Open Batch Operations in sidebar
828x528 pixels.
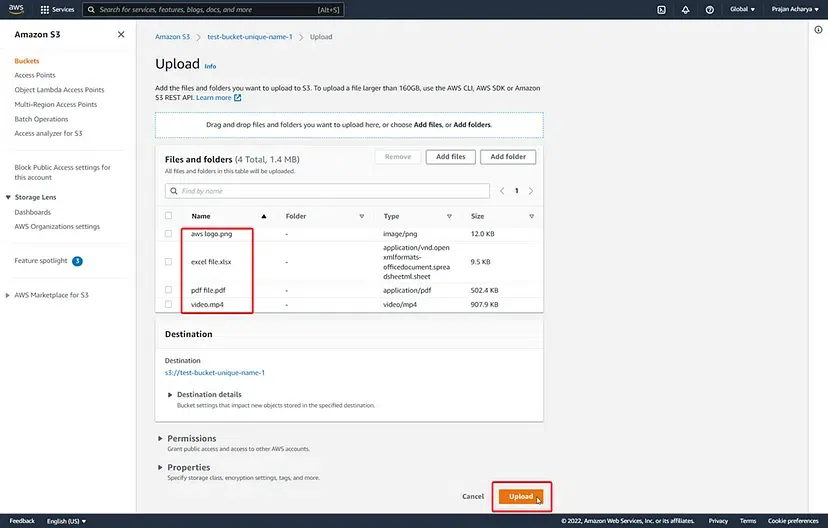pyautogui.click(x=41, y=119)
